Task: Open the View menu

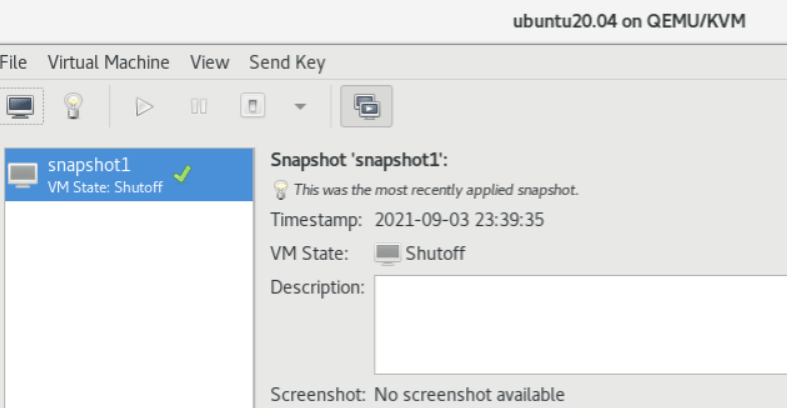Action: pos(209,62)
